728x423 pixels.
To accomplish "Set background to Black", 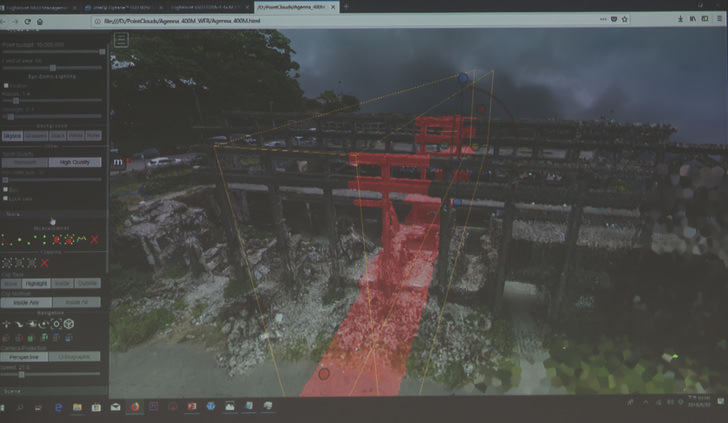I will tap(58, 136).
